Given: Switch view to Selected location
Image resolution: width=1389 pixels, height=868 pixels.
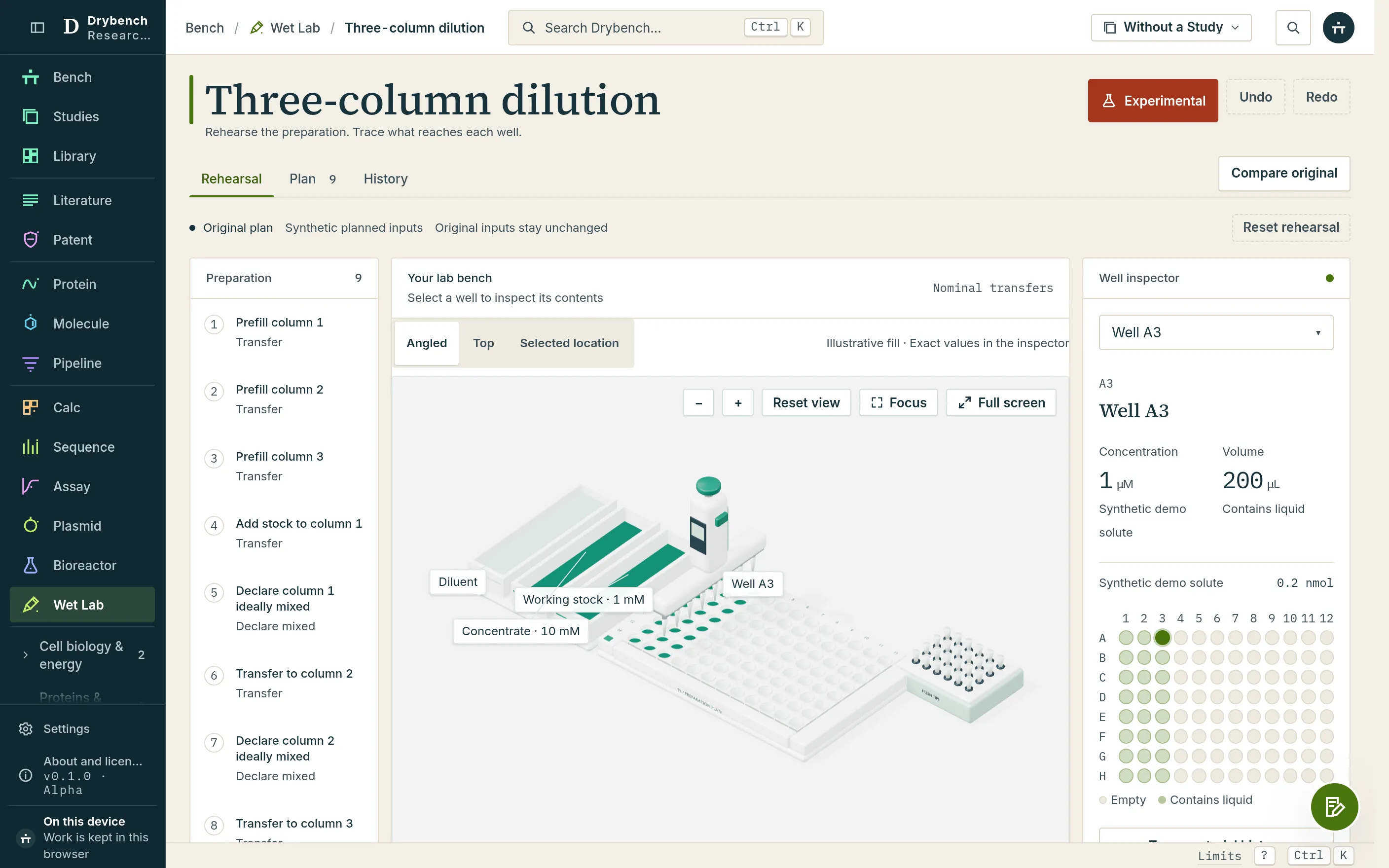Looking at the screenshot, I should click(569, 343).
